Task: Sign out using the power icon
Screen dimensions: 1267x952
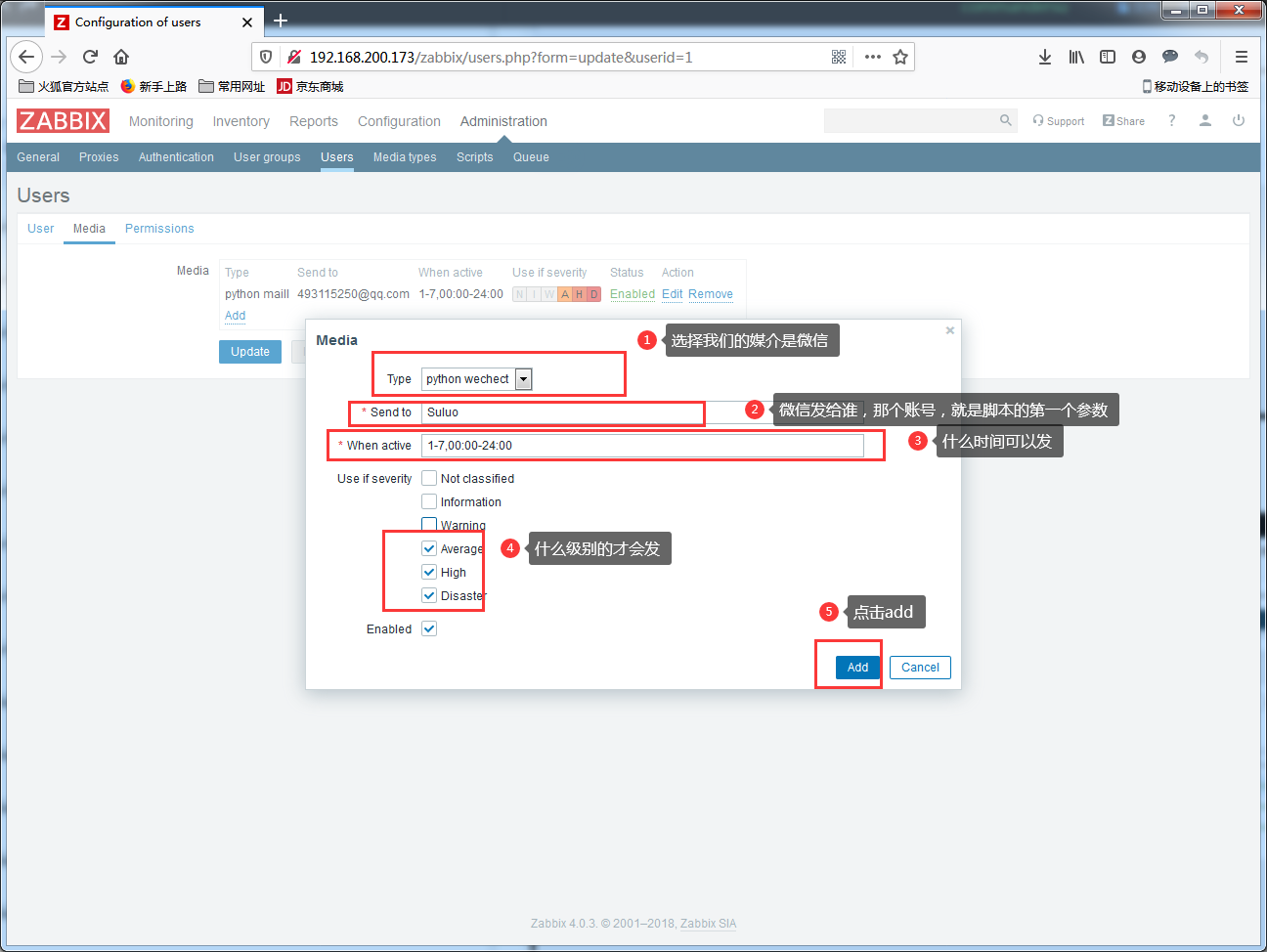Action: (1239, 120)
